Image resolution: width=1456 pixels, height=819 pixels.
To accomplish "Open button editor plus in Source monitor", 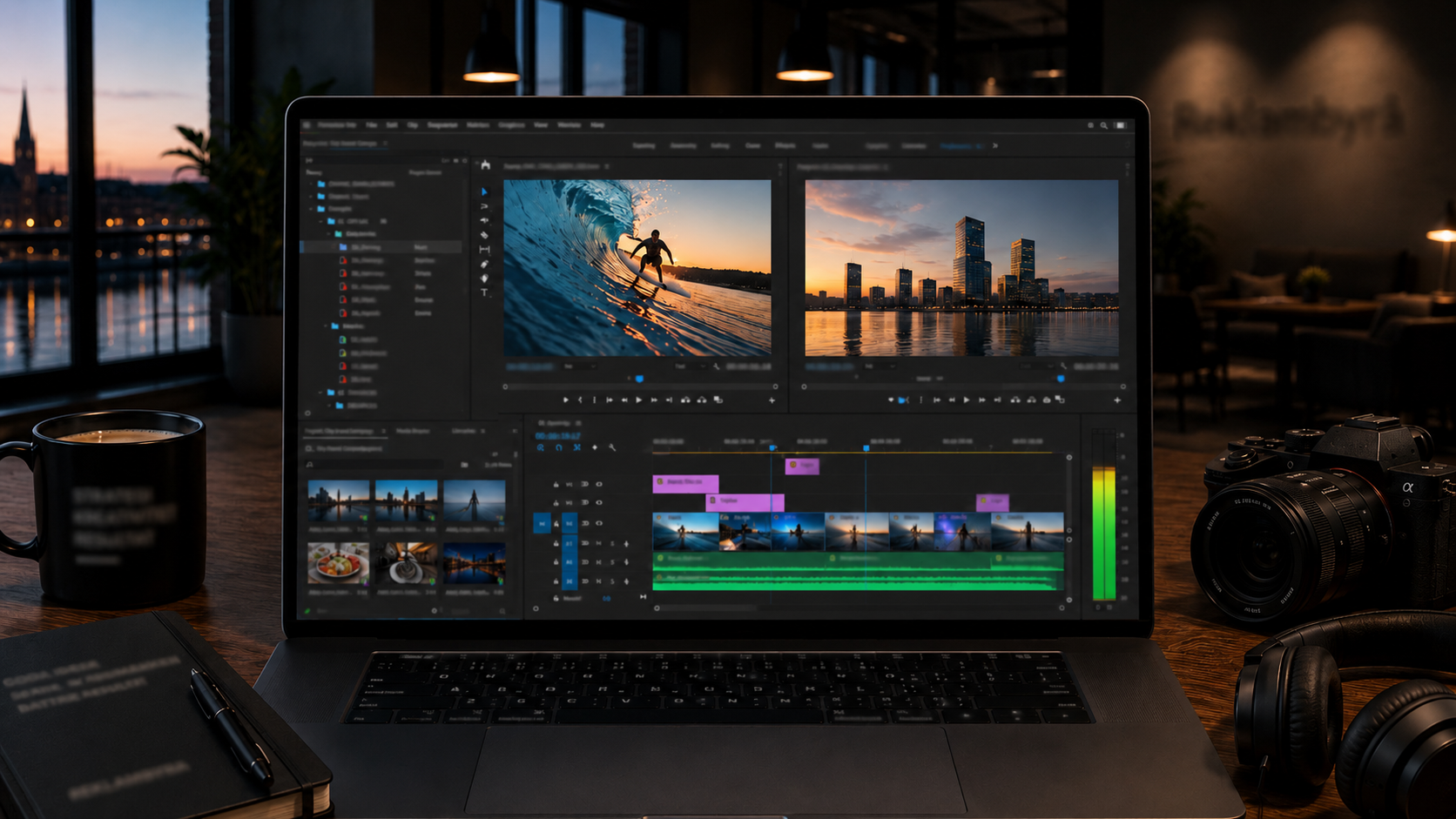I will [x=772, y=400].
